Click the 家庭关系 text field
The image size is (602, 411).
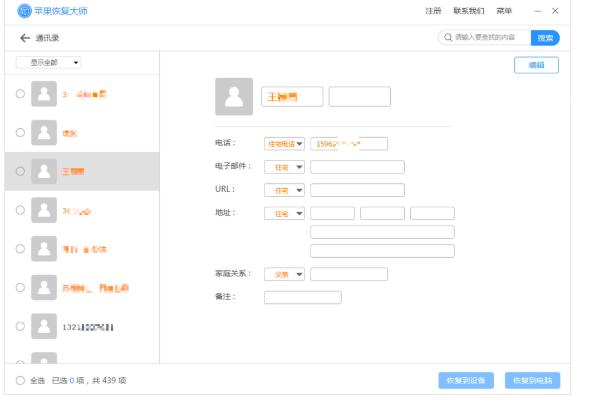[349, 274]
